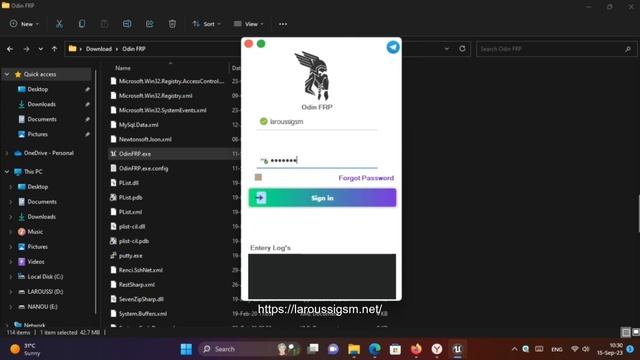Click the Search Odin FRP box
Image resolution: width=640 pixels, height=360 pixels.
point(556,49)
